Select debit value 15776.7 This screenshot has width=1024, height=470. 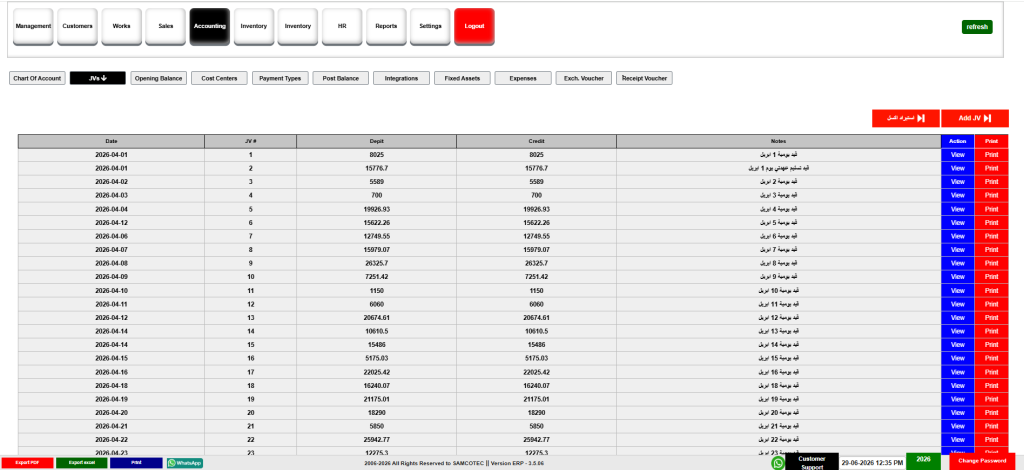click(x=376, y=168)
